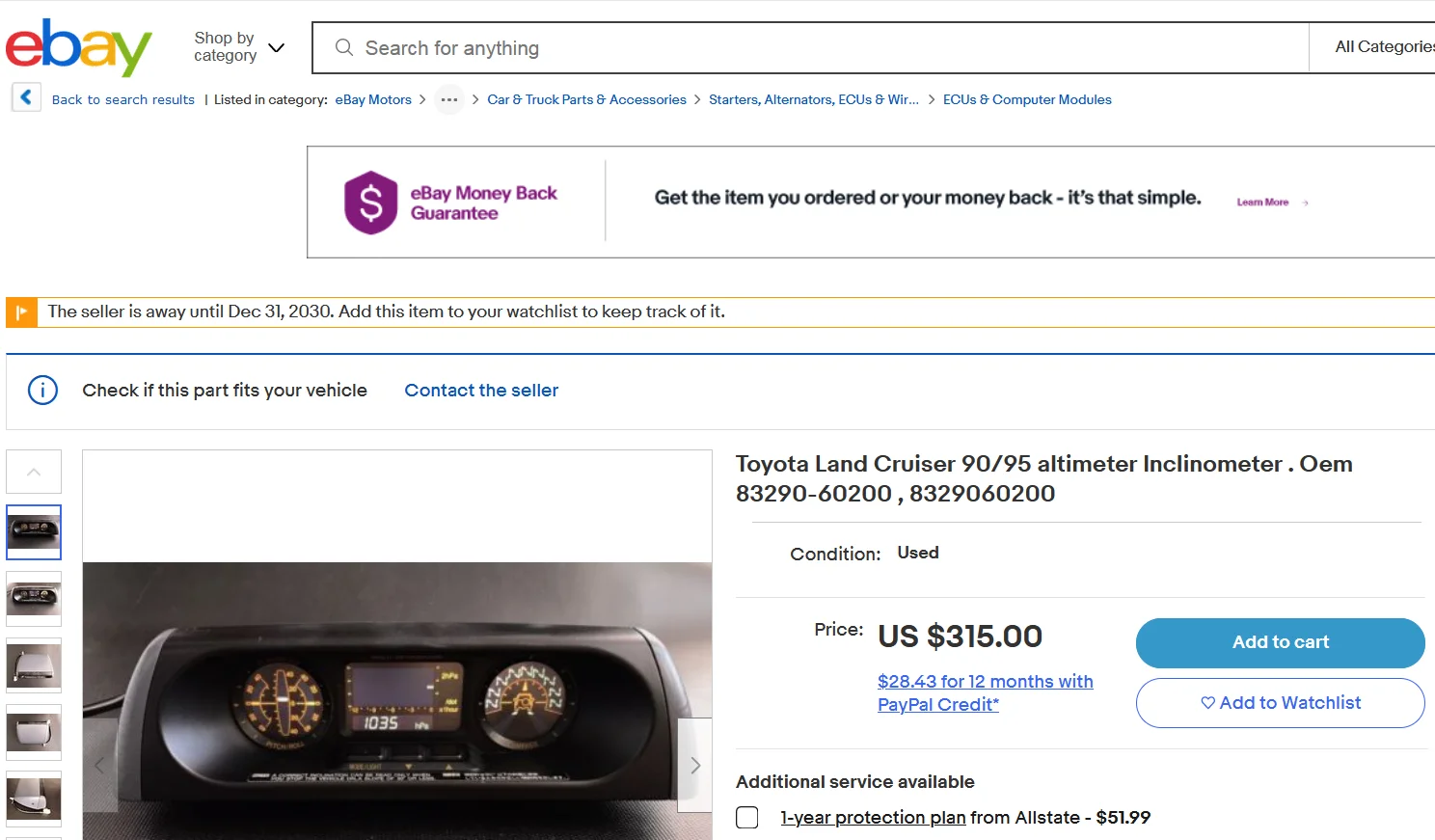Viewport: 1435px width, 840px height.
Task: Click the orange seller-away flag icon
Action: click(21, 312)
